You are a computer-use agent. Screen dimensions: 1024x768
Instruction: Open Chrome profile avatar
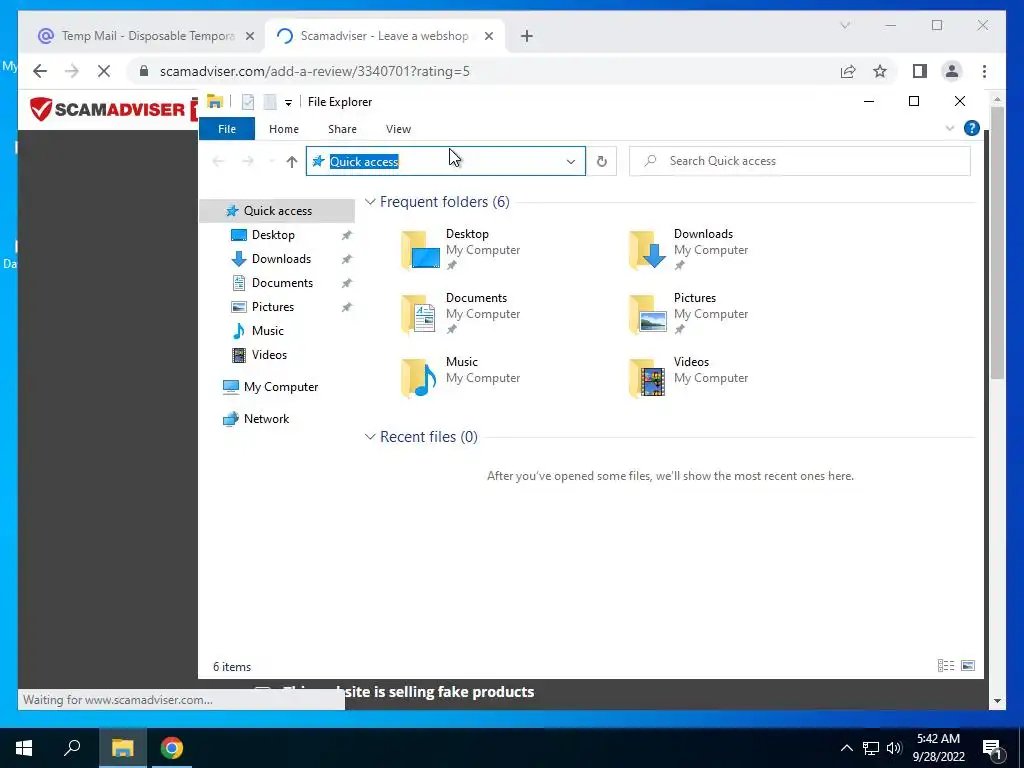pyautogui.click(x=952, y=71)
